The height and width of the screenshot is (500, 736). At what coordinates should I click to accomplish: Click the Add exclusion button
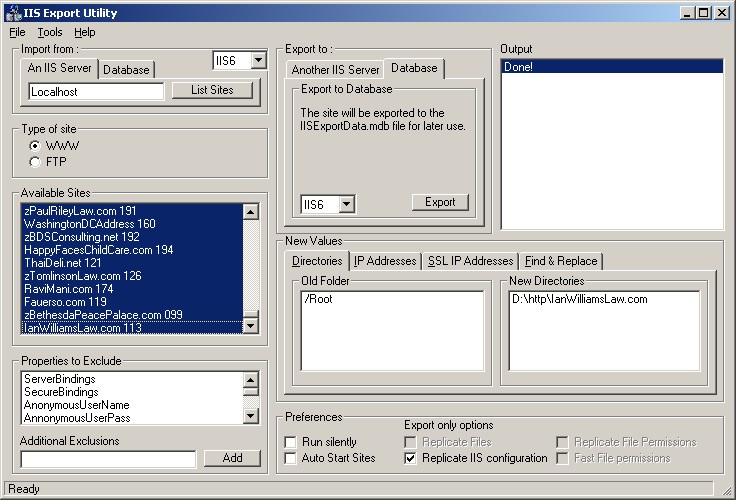[232, 458]
